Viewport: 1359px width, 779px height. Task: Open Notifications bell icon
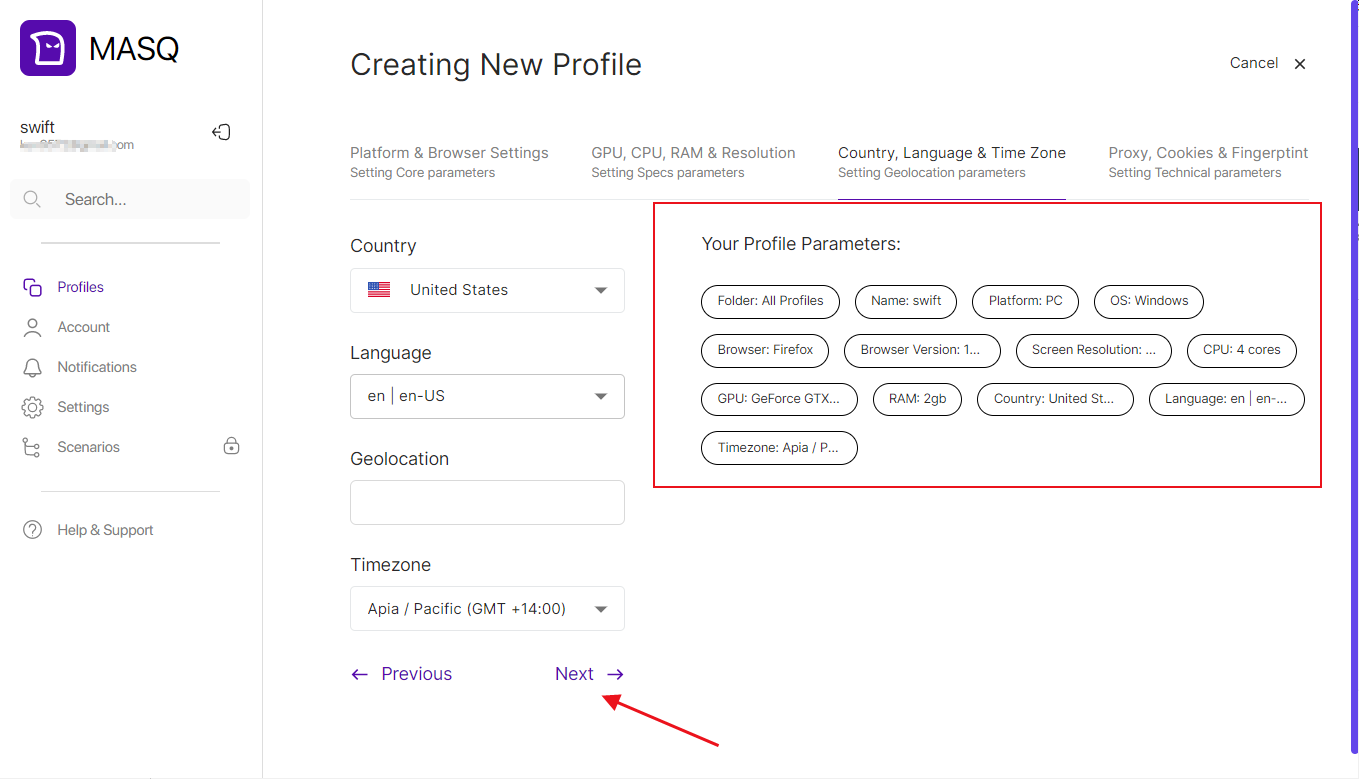(x=32, y=367)
